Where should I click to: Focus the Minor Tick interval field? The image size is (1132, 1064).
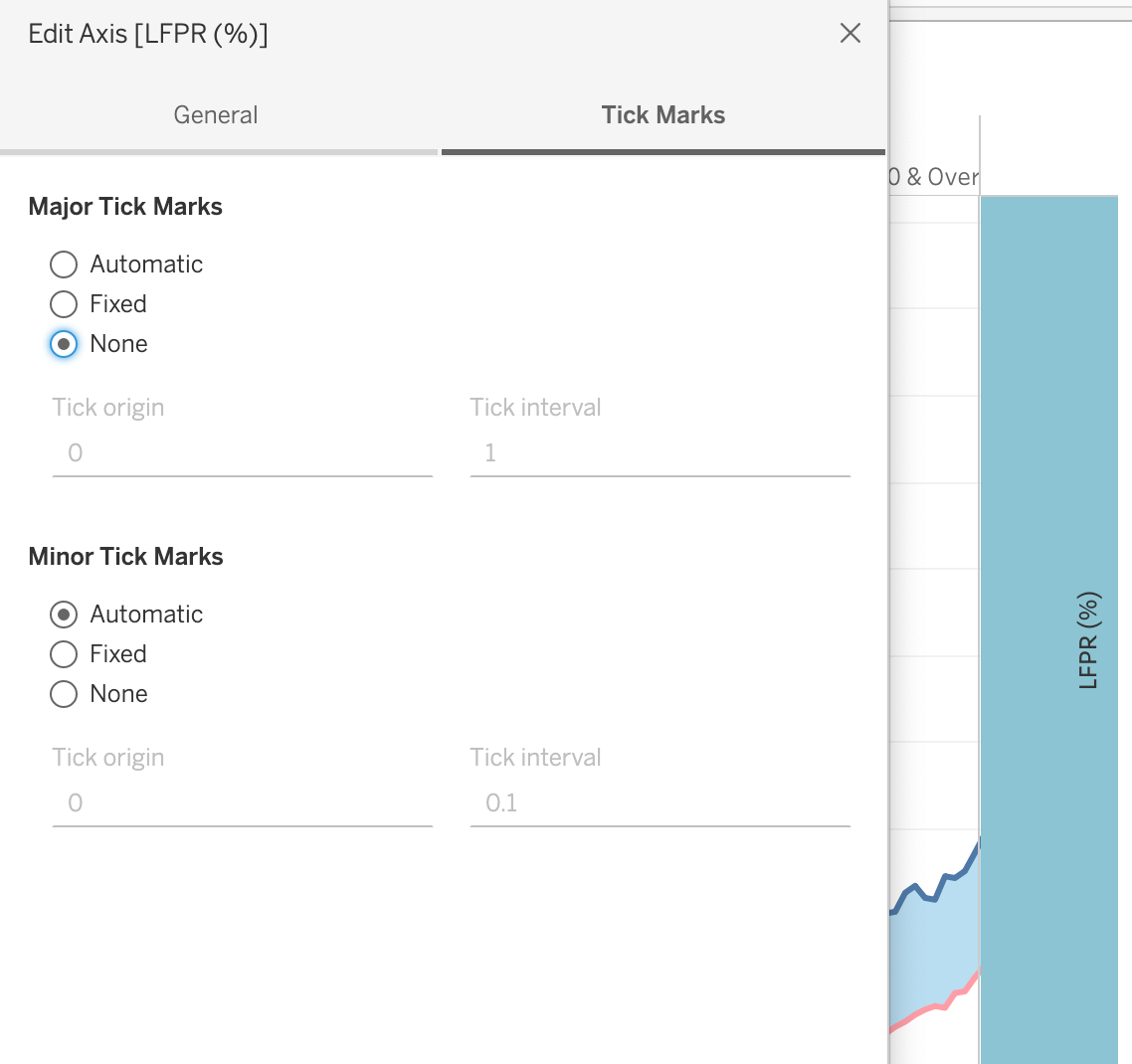click(x=660, y=803)
